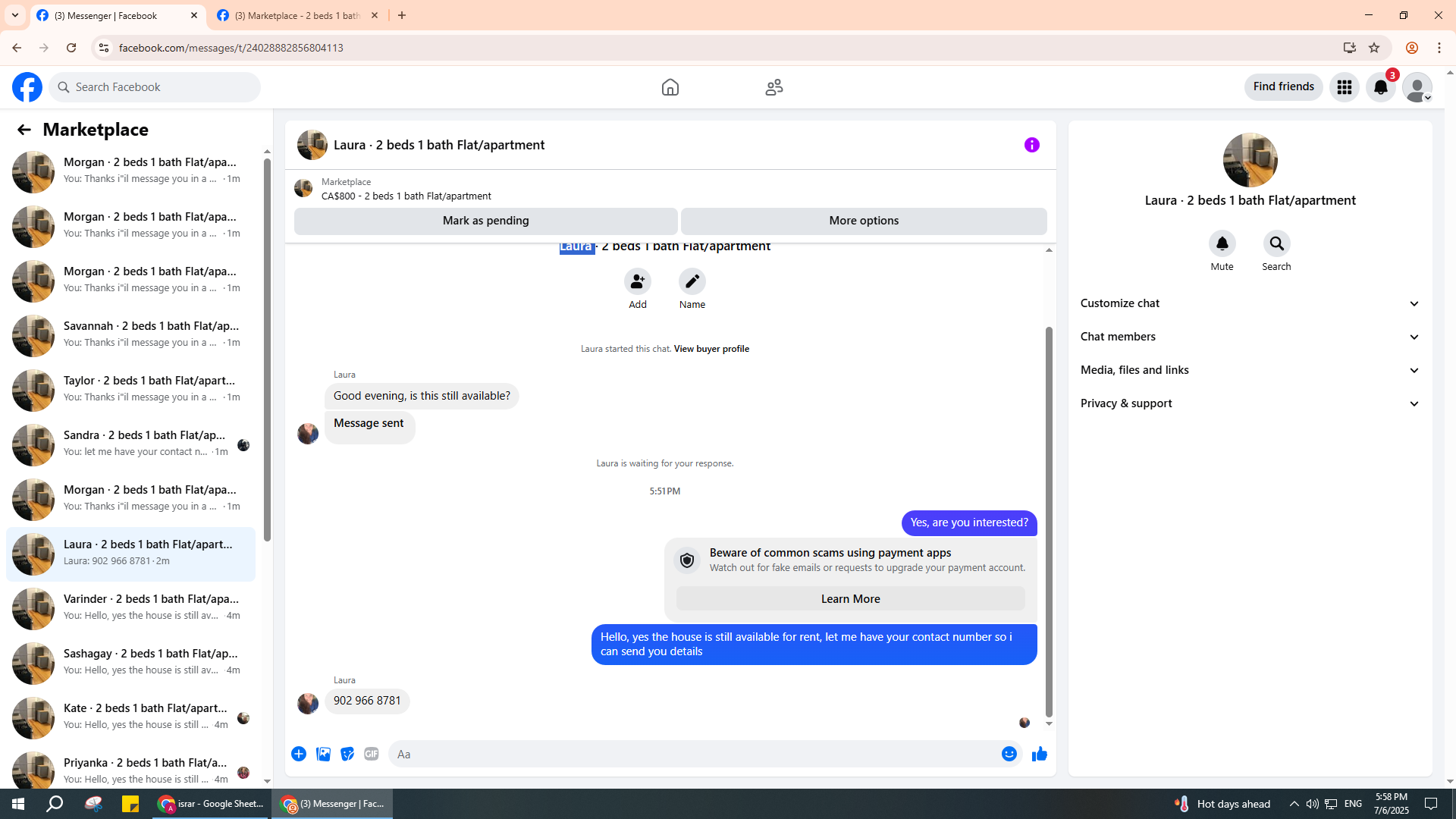Add people to the chat
The width and height of the screenshot is (1456, 819).
point(638,281)
